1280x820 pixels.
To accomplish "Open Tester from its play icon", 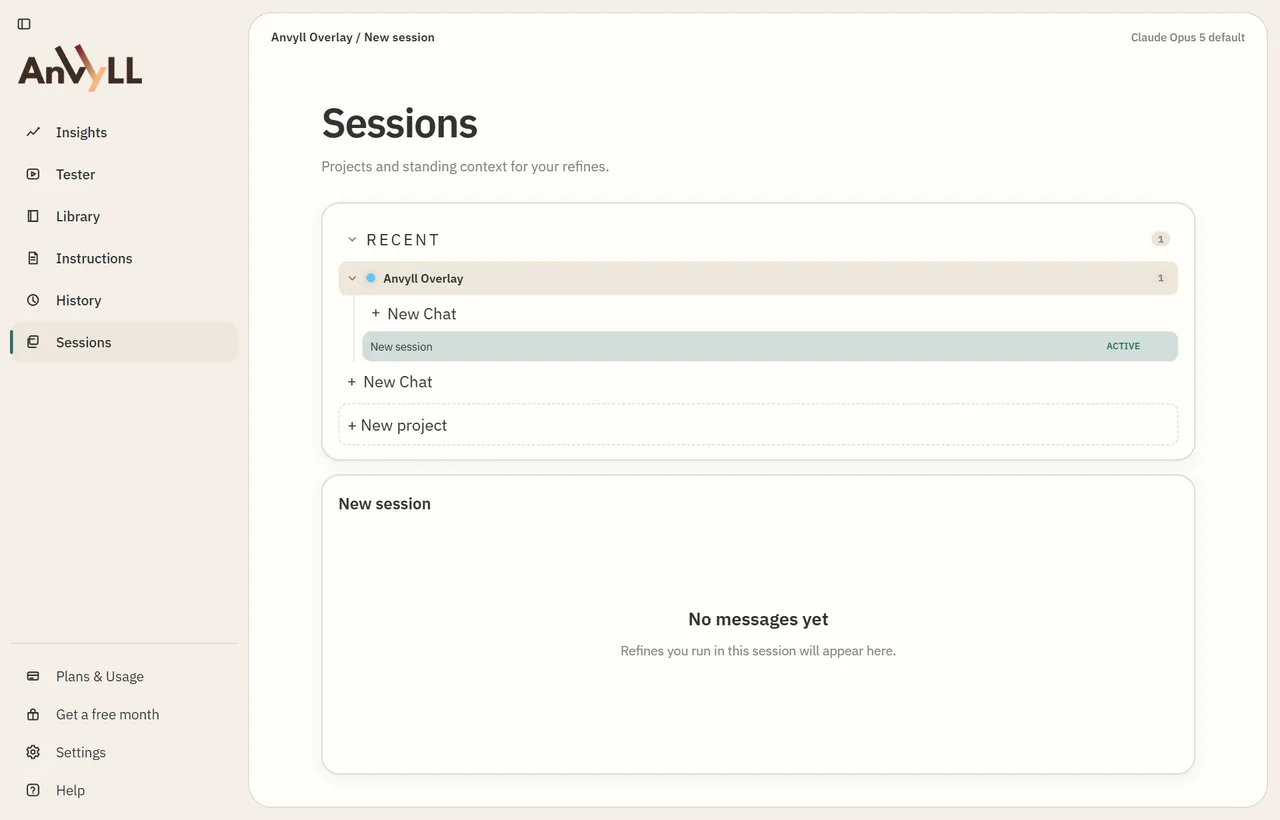I will click(33, 174).
